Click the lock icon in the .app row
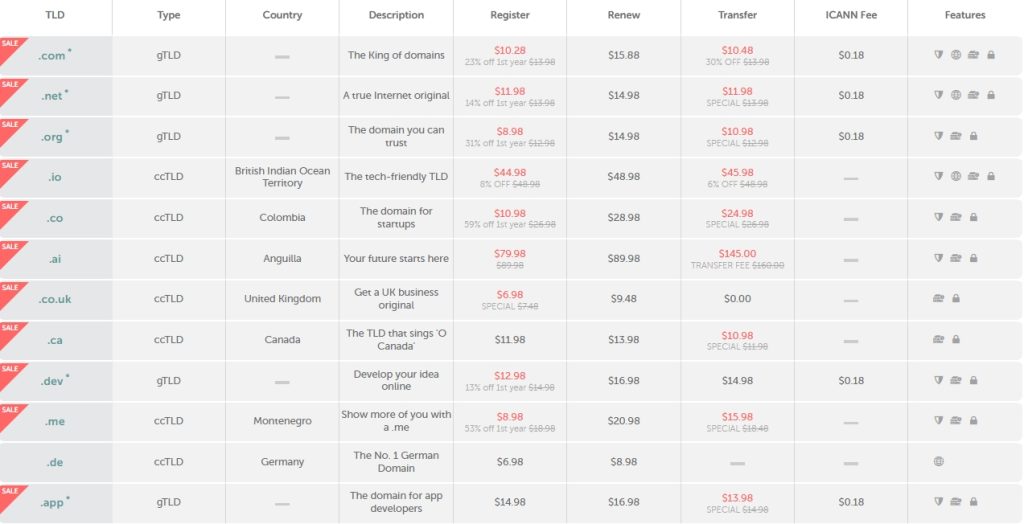The image size is (1024, 524). point(973,502)
